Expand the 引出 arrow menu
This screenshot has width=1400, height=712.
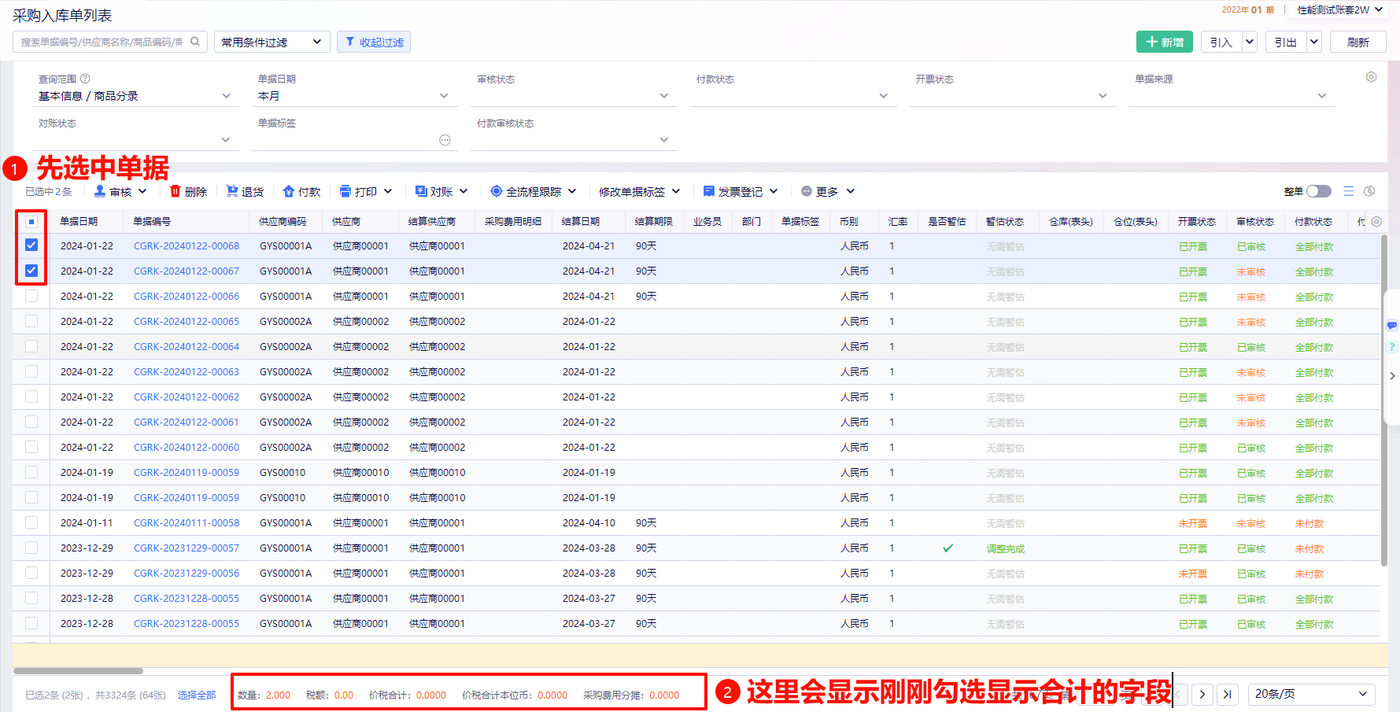pyautogui.click(x=1314, y=42)
